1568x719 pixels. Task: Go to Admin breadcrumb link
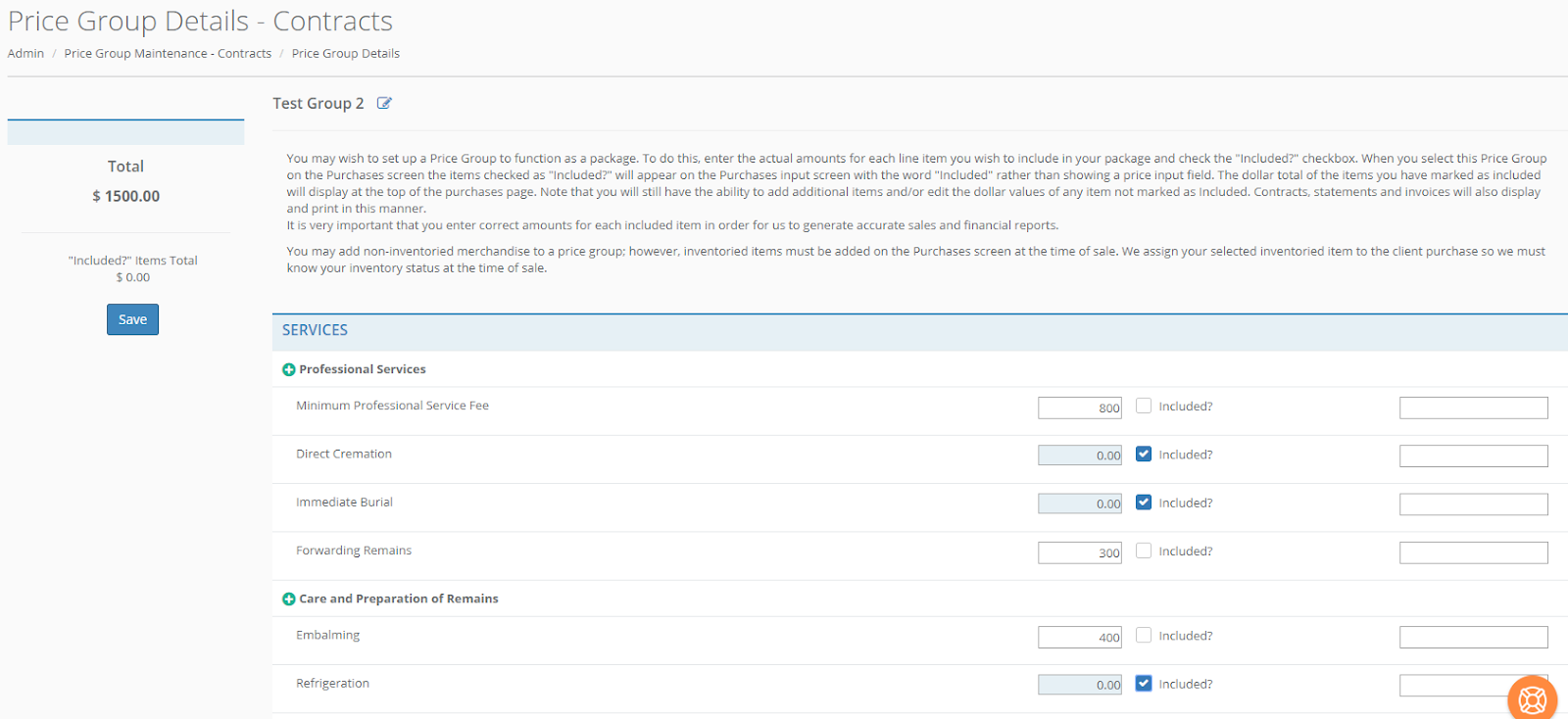tap(25, 54)
